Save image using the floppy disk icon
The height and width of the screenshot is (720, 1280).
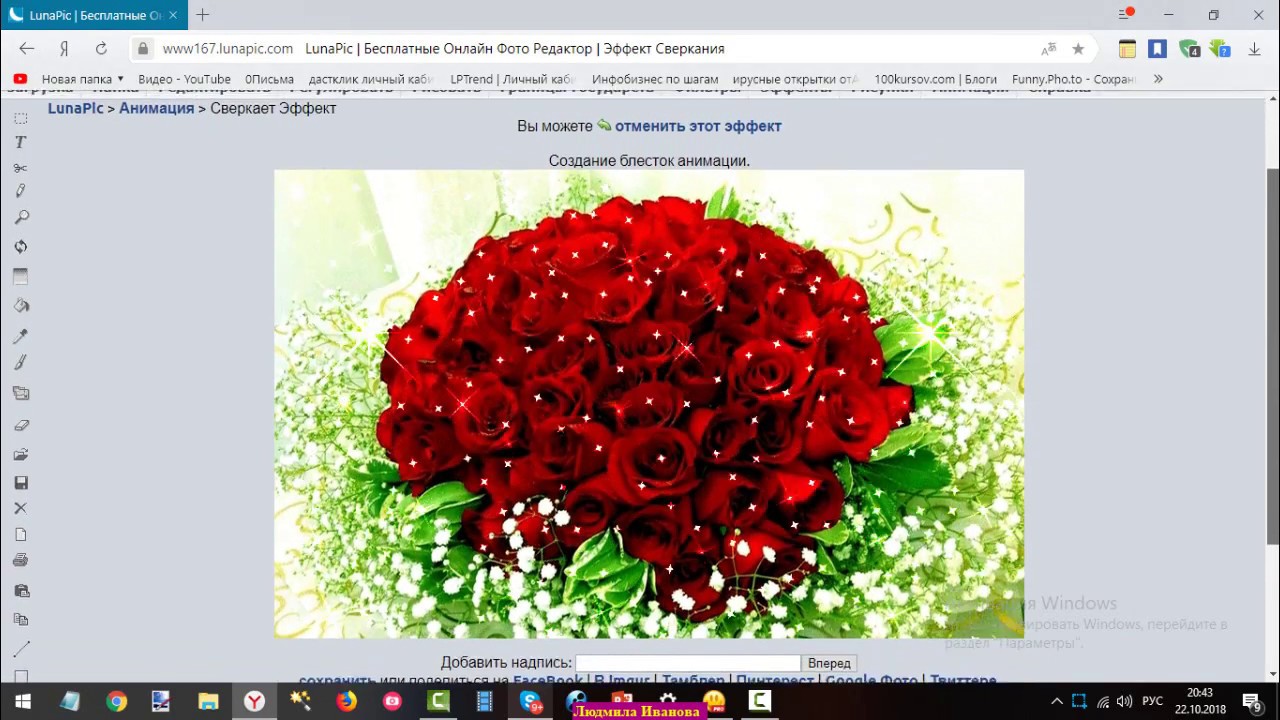(x=21, y=483)
